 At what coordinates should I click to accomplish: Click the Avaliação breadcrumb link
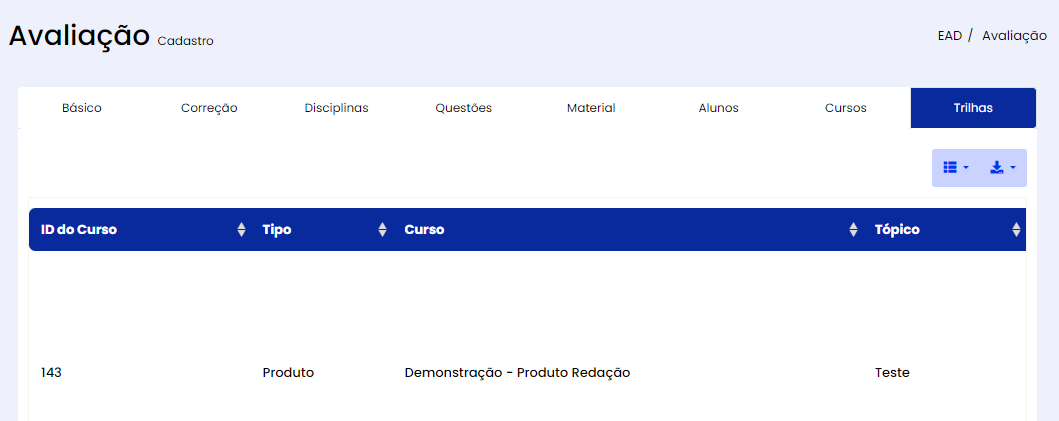click(x=1014, y=36)
